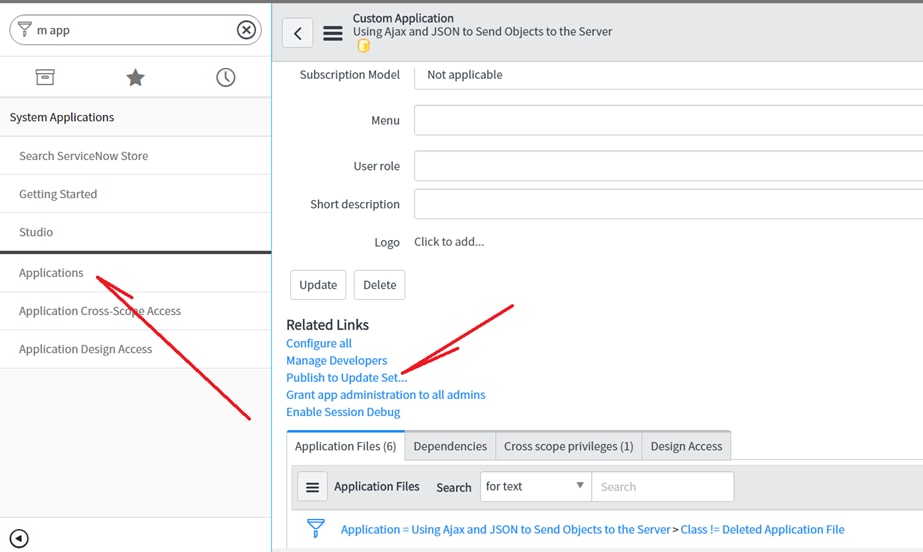The width and height of the screenshot is (923, 552).
Task: Open the Applications module
Action: [51, 273]
